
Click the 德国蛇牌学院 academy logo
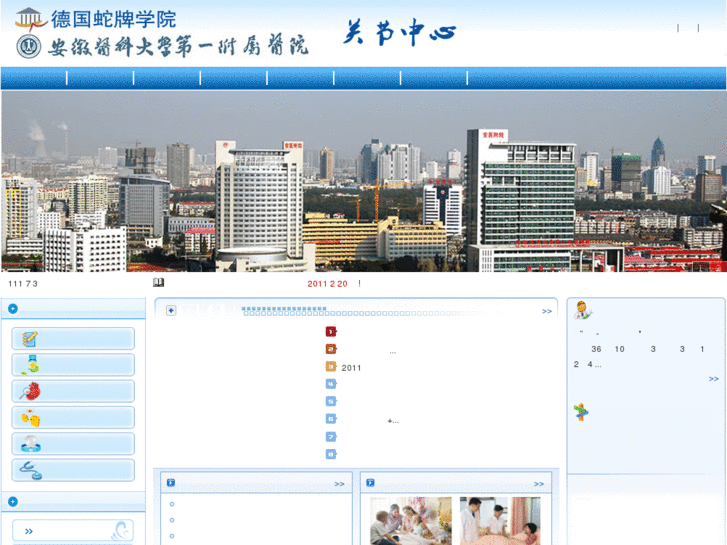coord(95,19)
